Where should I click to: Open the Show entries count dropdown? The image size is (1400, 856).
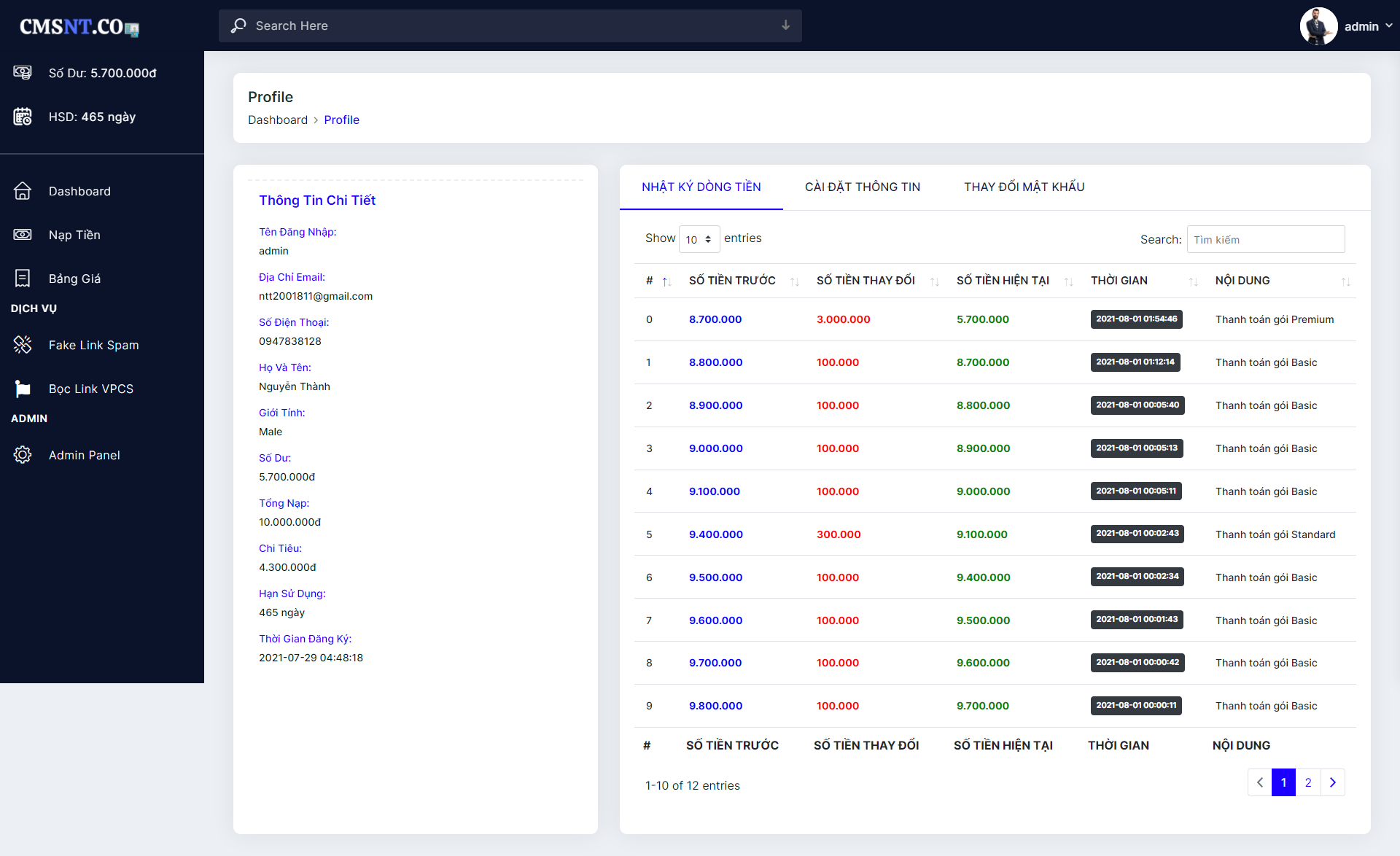[699, 239]
